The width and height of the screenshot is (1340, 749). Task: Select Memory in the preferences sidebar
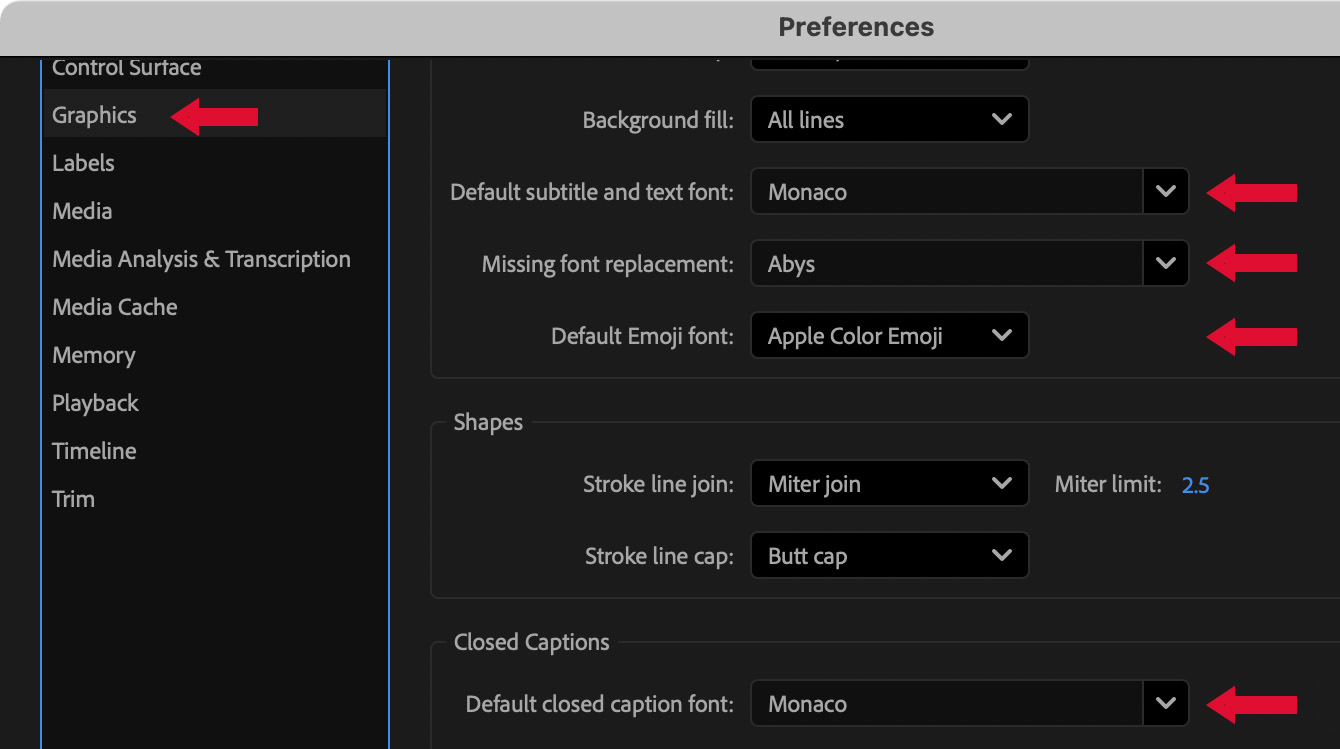93,356
